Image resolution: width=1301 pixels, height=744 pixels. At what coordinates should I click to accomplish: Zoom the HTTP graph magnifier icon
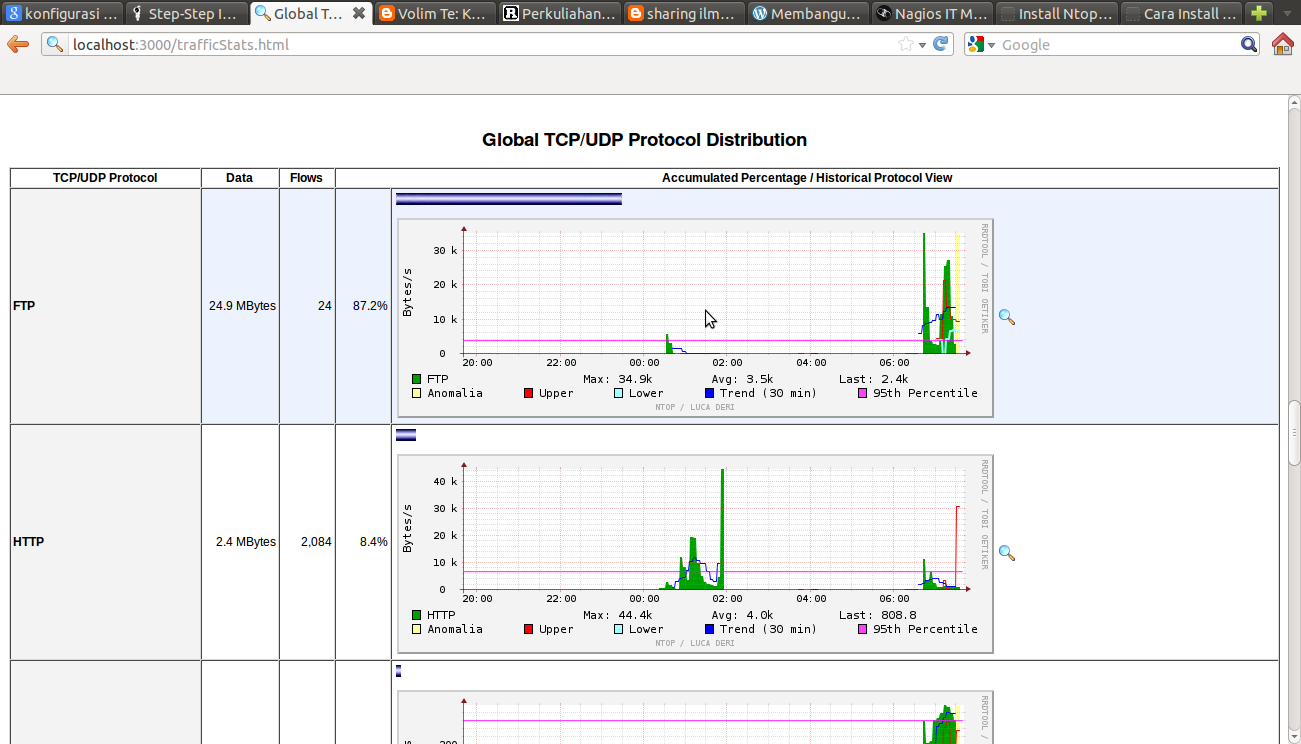(1007, 553)
